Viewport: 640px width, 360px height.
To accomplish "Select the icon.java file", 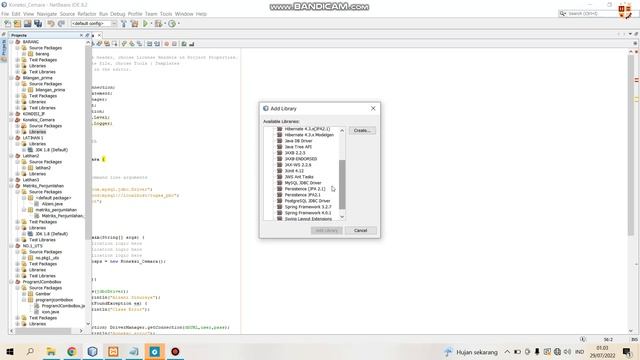I will tap(50, 312).
